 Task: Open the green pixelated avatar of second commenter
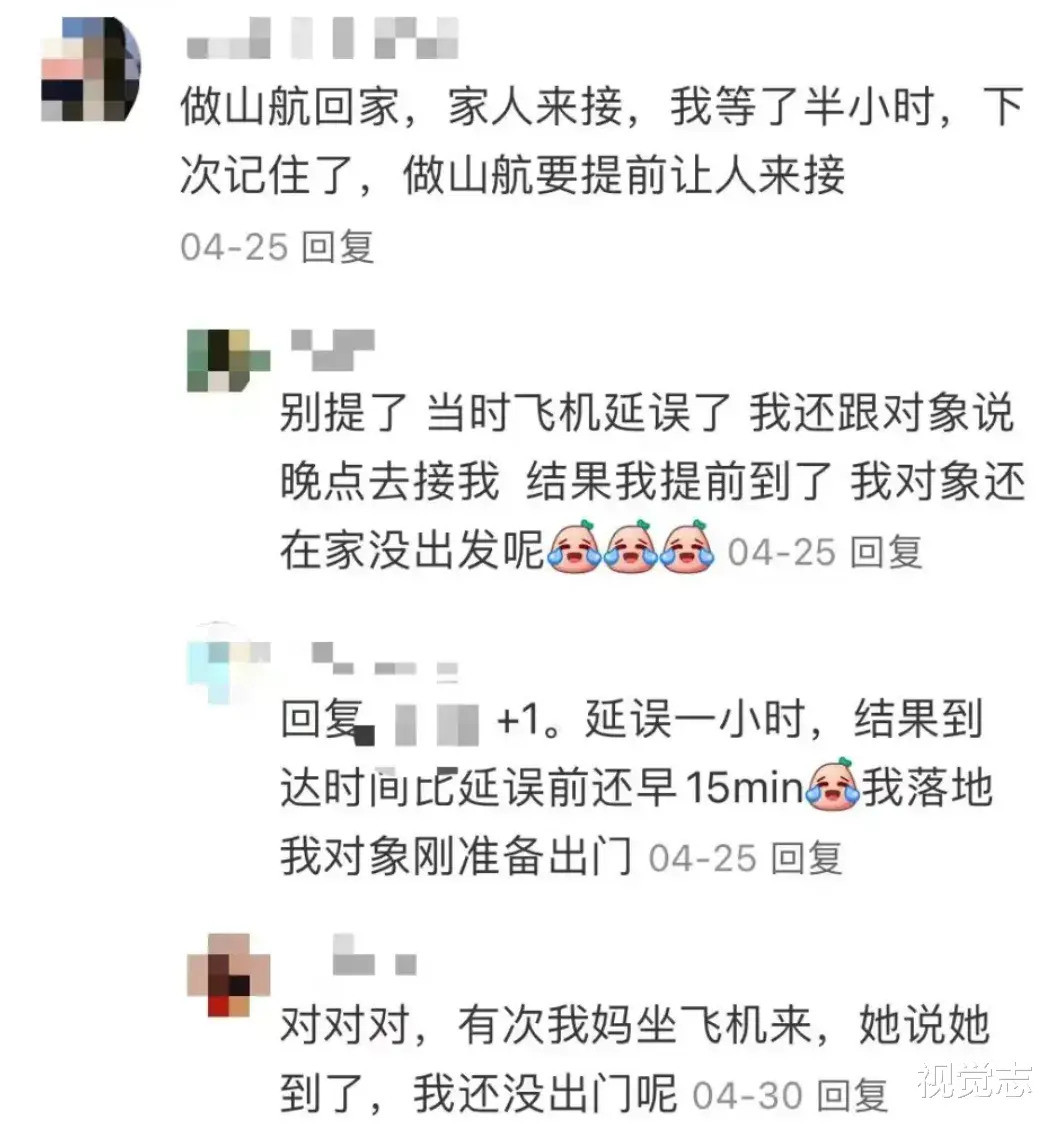[229, 360]
